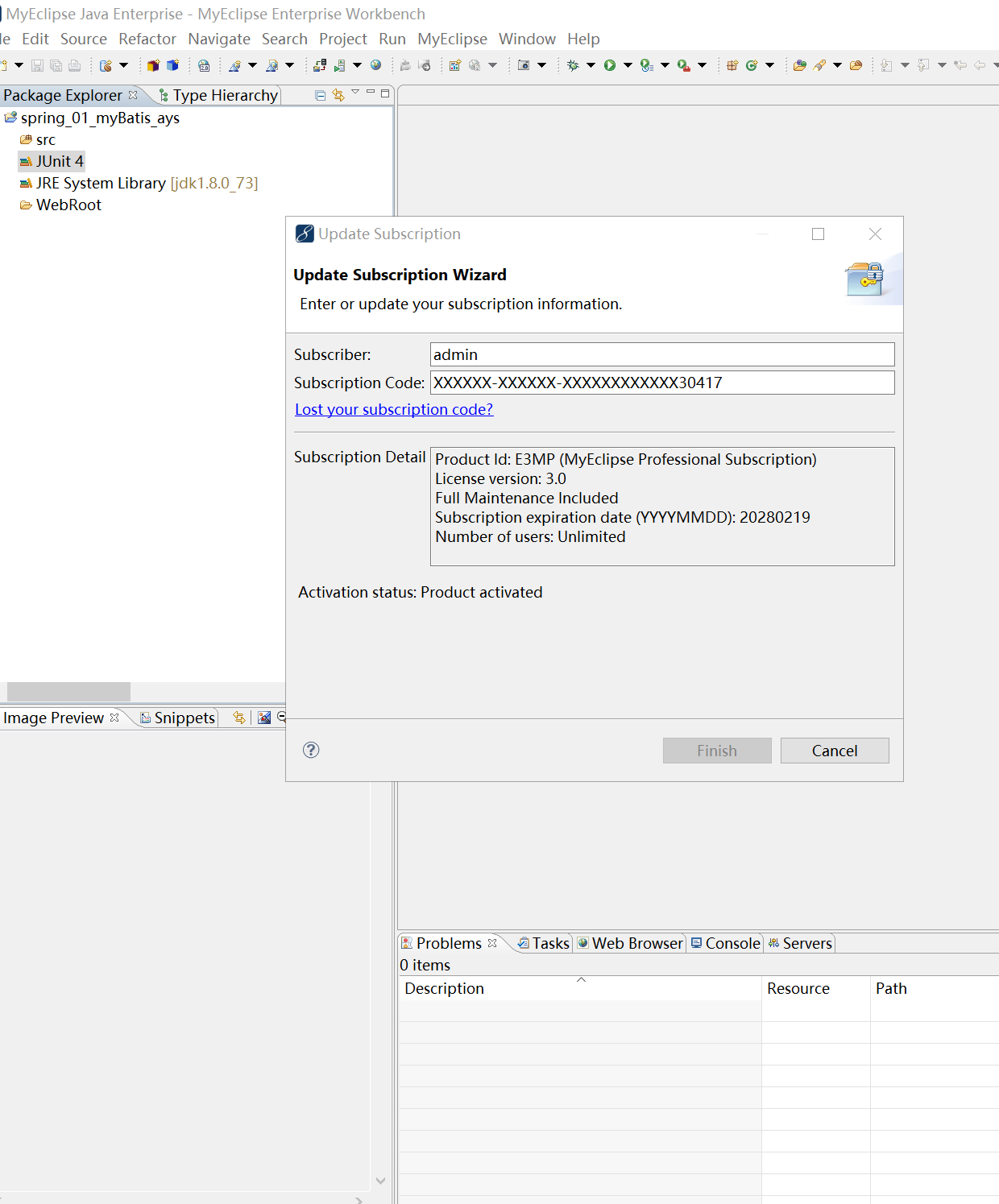Click Collapse All in Package Explorer
Viewport: 999px width, 1204px height.
pyautogui.click(x=321, y=95)
